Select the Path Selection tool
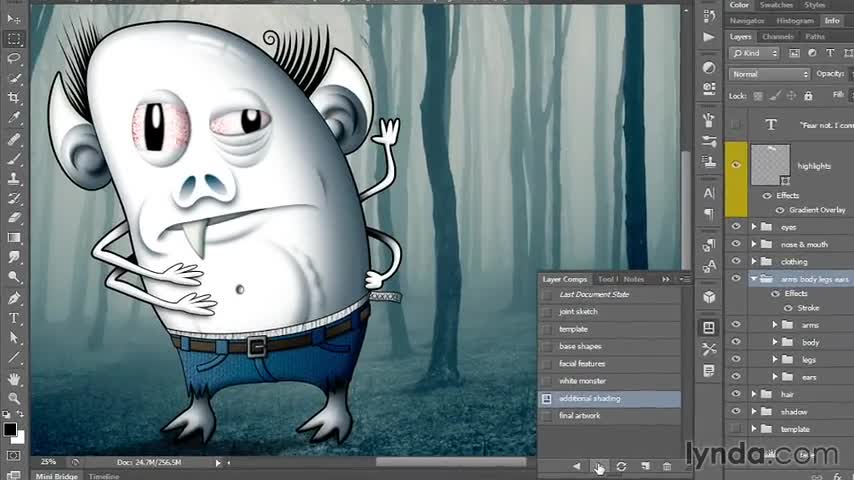 [14, 338]
